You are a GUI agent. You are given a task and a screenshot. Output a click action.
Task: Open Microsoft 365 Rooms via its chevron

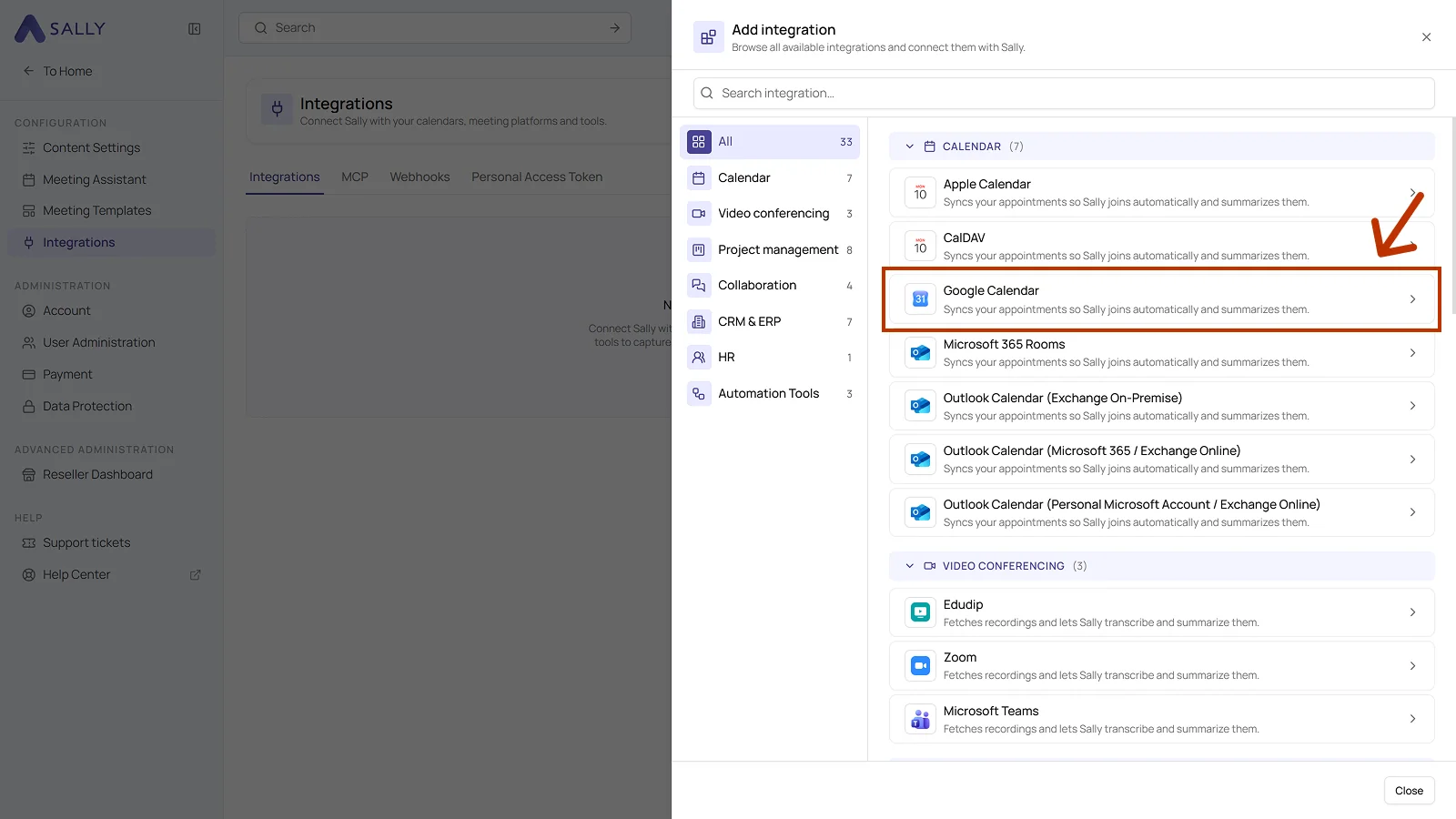[x=1412, y=352]
